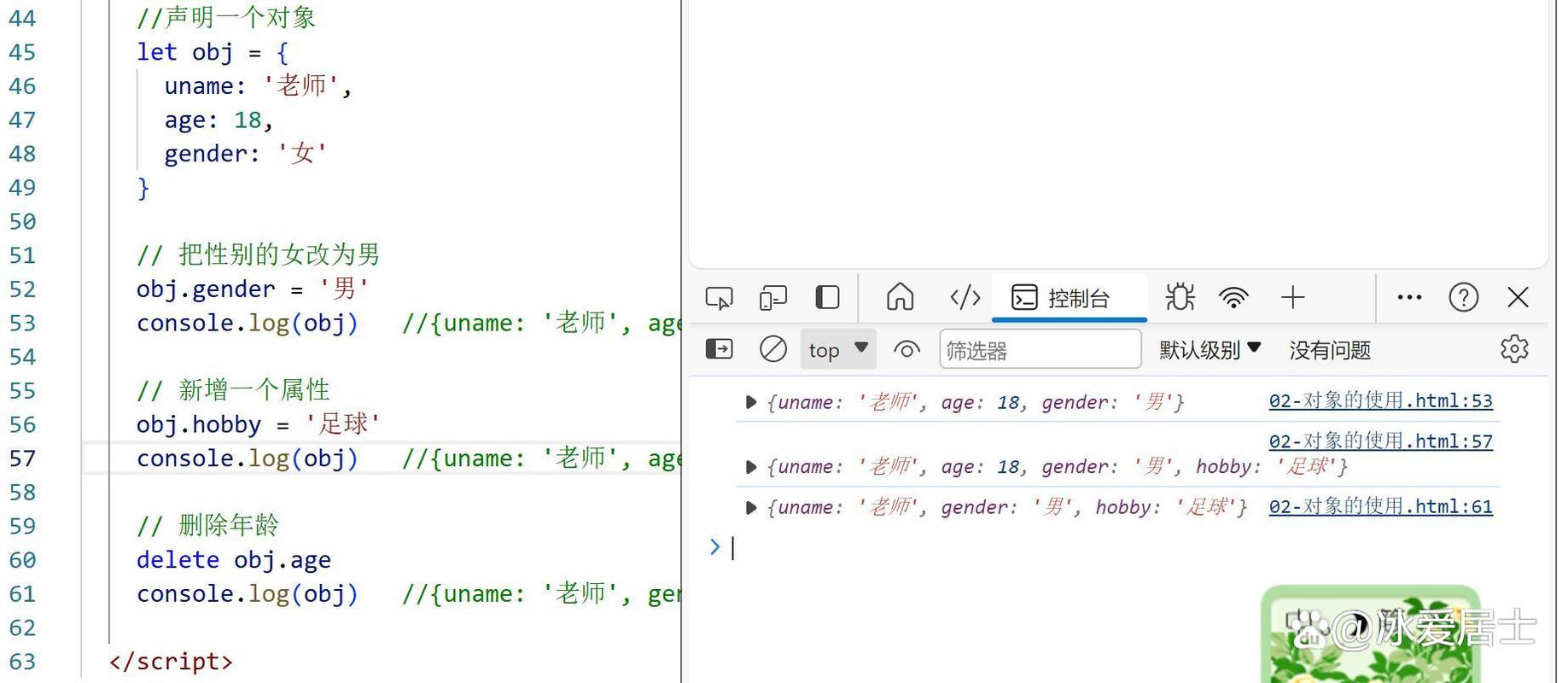Open source link 02-对象的使用.html:53
This screenshot has width=1568, height=683.
click(x=1380, y=401)
